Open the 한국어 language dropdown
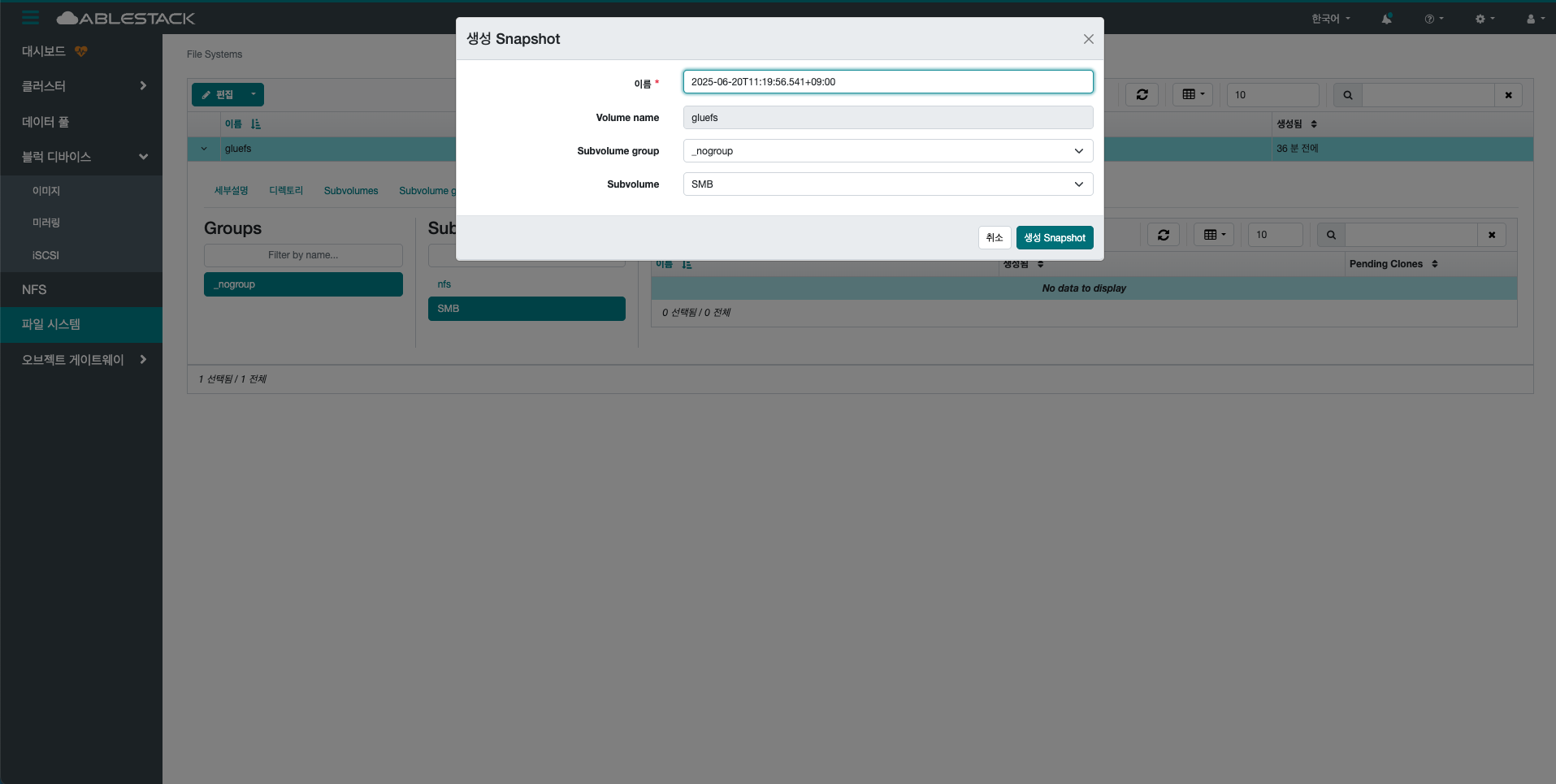The height and width of the screenshot is (784, 1556). (x=1331, y=19)
